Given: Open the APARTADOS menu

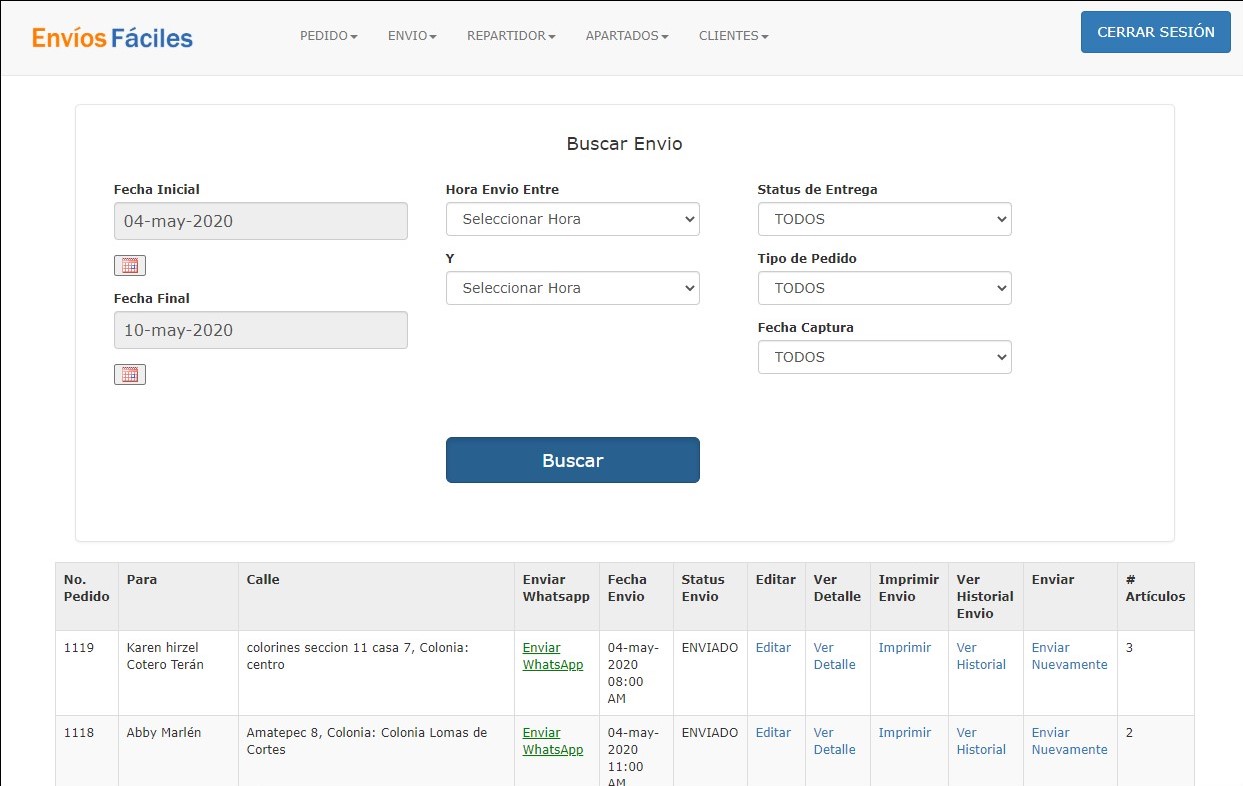Looking at the screenshot, I should coord(627,36).
